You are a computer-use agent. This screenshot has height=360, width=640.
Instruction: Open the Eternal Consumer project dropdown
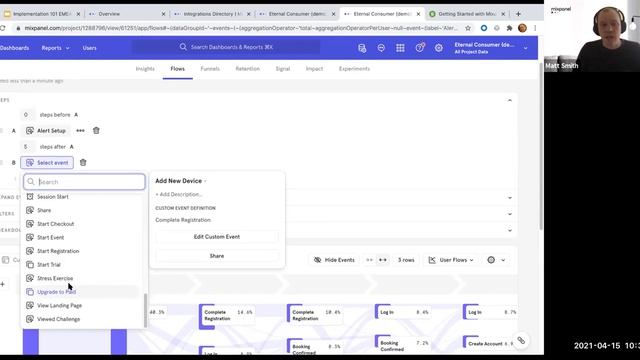[x=491, y=48]
